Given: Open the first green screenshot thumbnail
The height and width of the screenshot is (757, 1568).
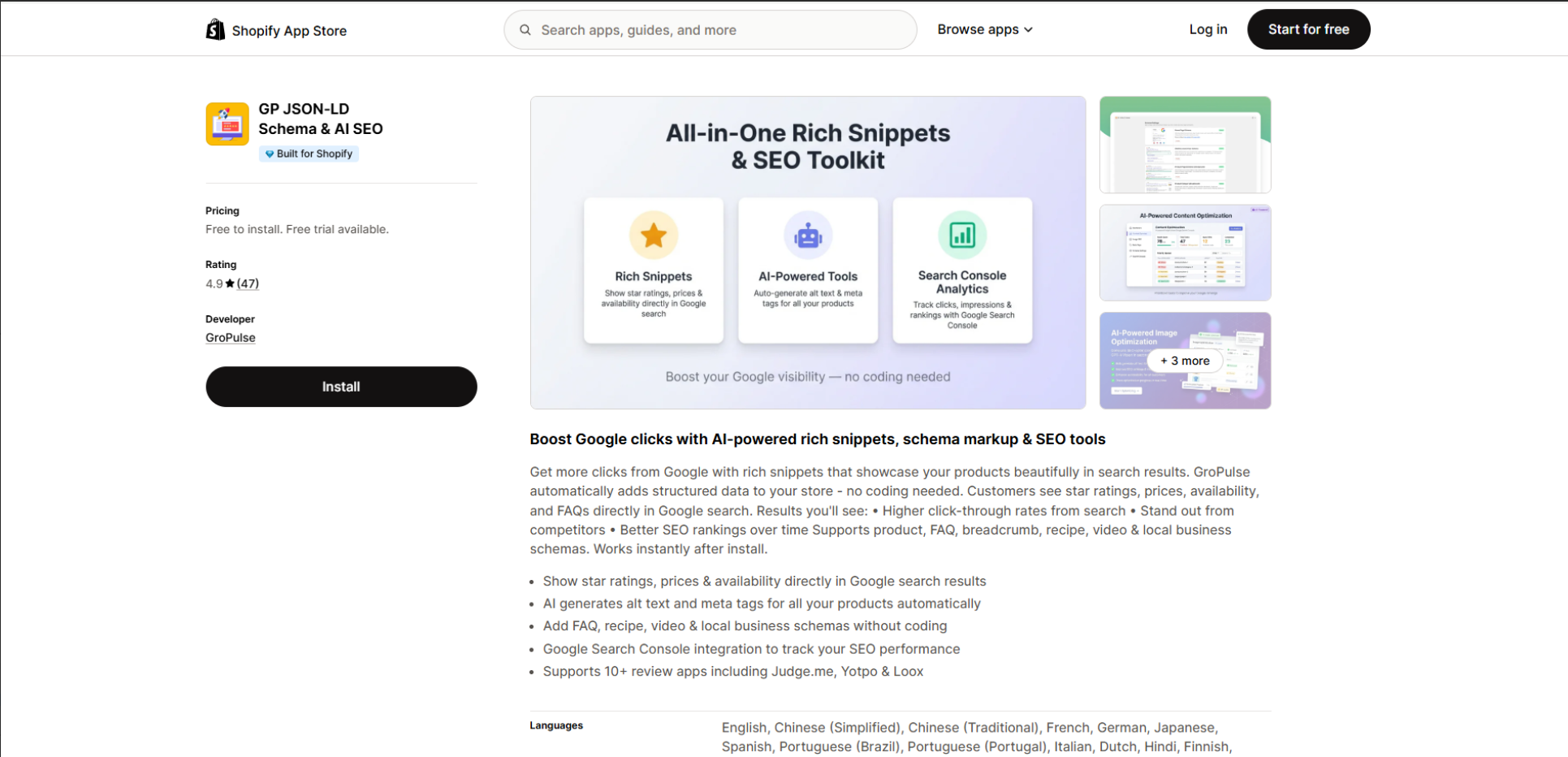Looking at the screenshot, I should pos(1185,145).
